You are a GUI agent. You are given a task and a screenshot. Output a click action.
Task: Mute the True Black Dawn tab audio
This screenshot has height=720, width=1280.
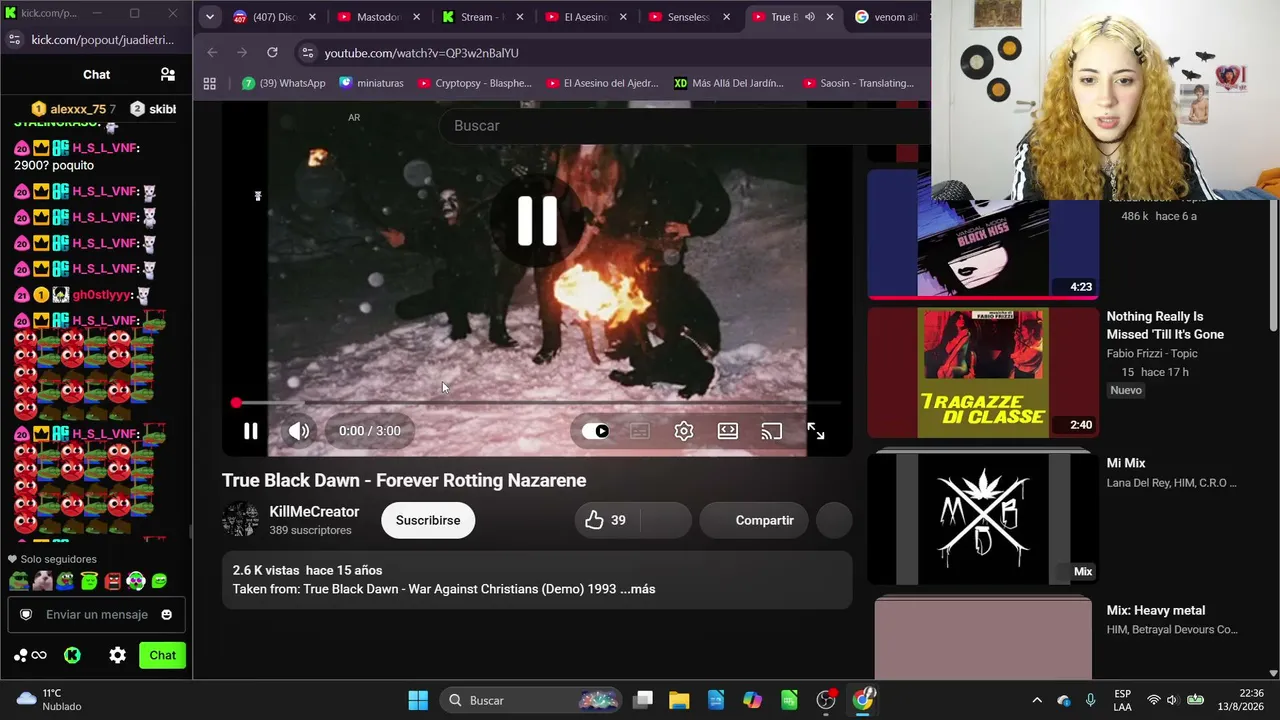coord(810,17)
